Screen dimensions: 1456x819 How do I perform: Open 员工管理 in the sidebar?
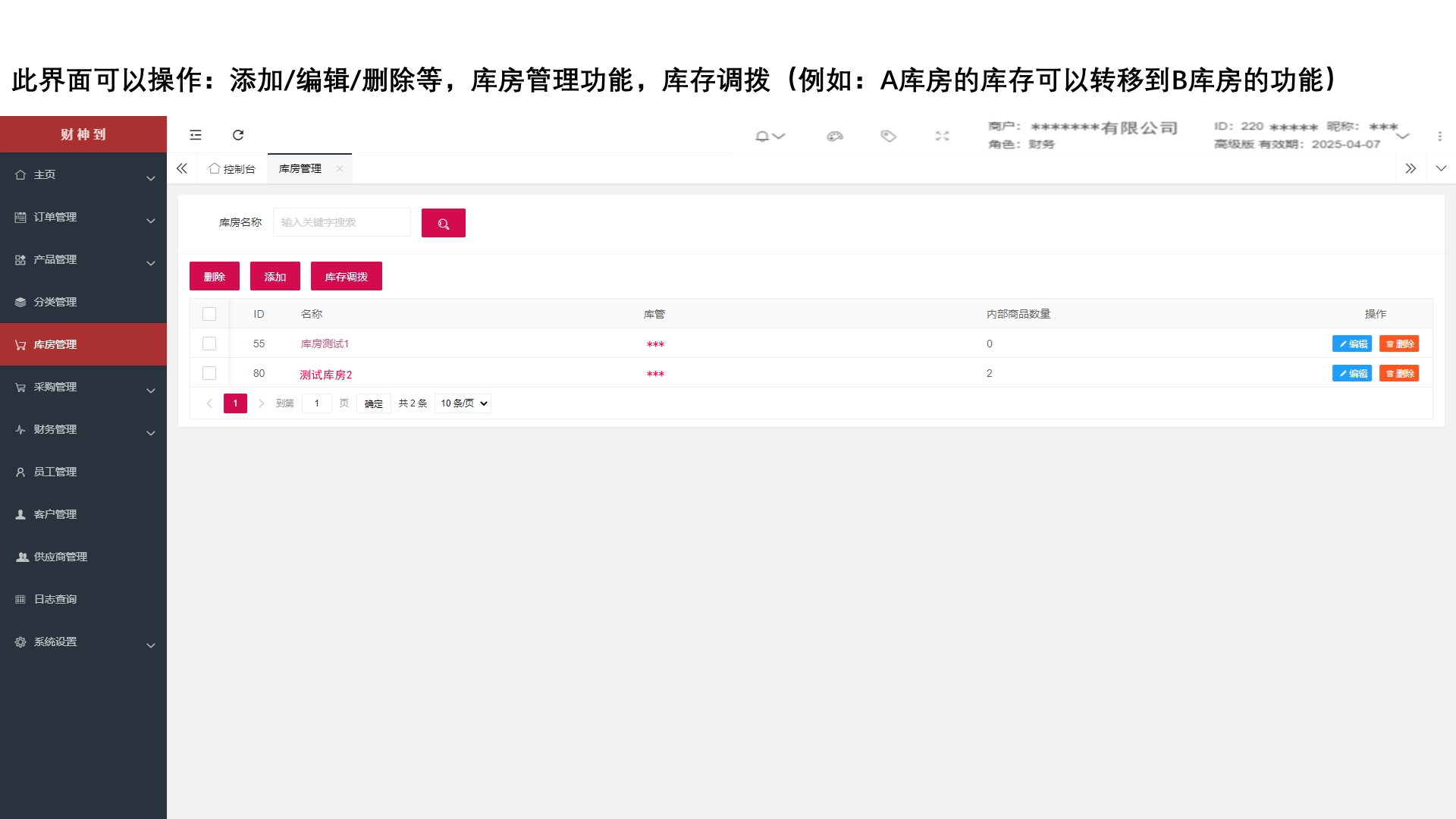coord(55,472)
